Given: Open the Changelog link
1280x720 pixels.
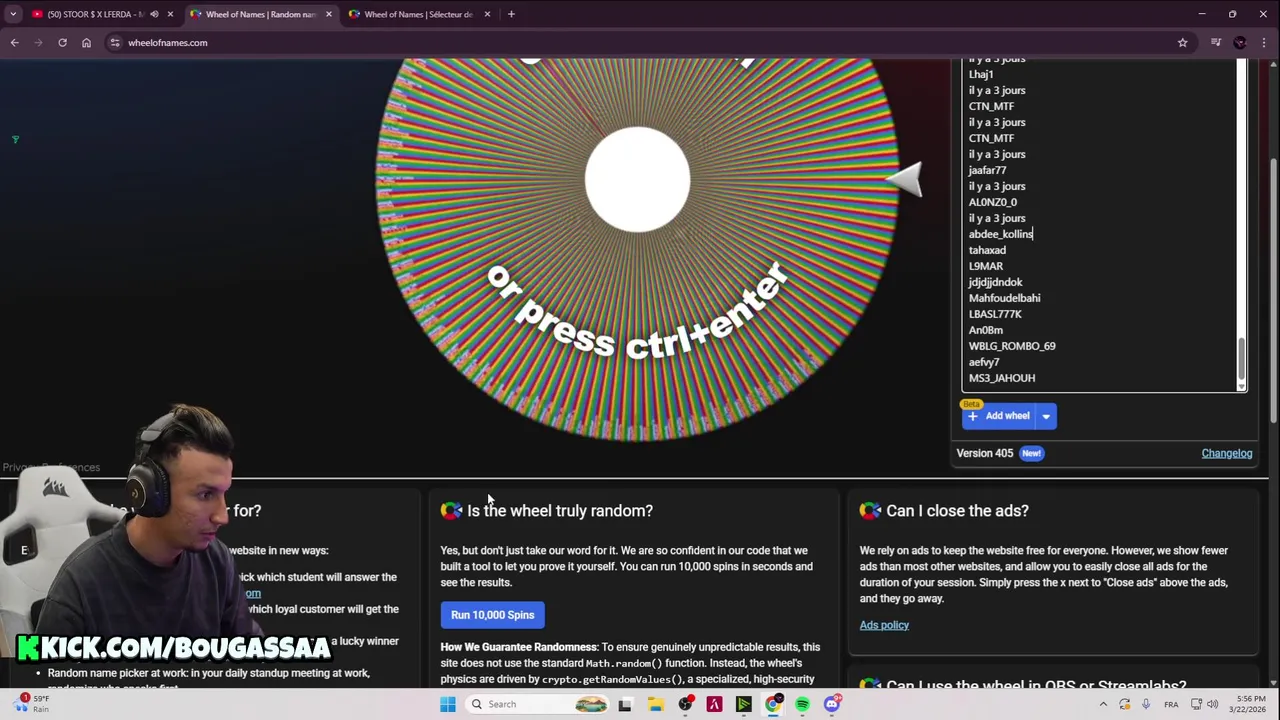Looking at the screenshot, I should point(1226,453).
